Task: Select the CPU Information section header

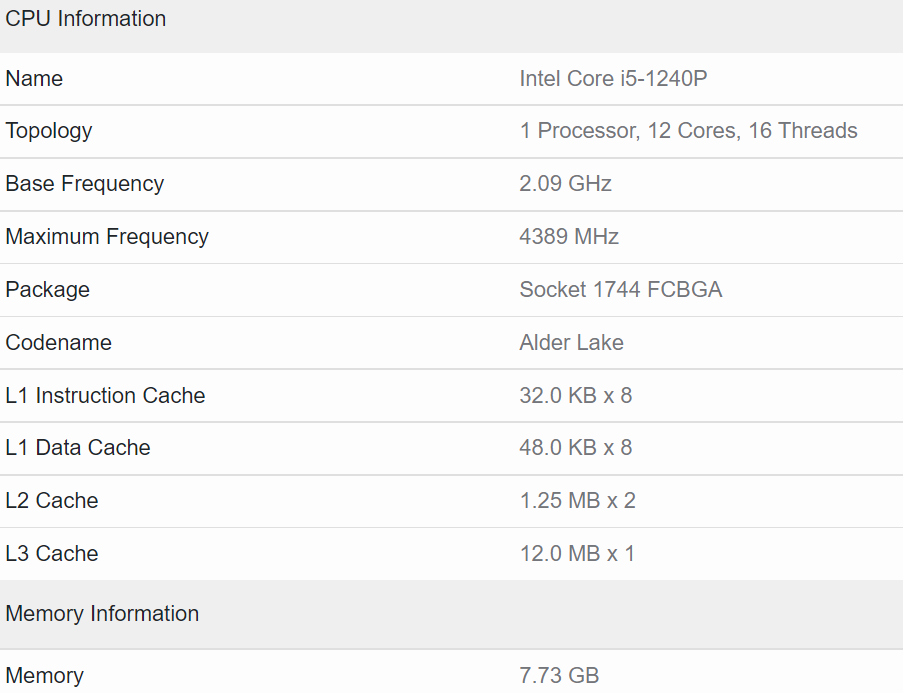Action: [x=85, y=18]
